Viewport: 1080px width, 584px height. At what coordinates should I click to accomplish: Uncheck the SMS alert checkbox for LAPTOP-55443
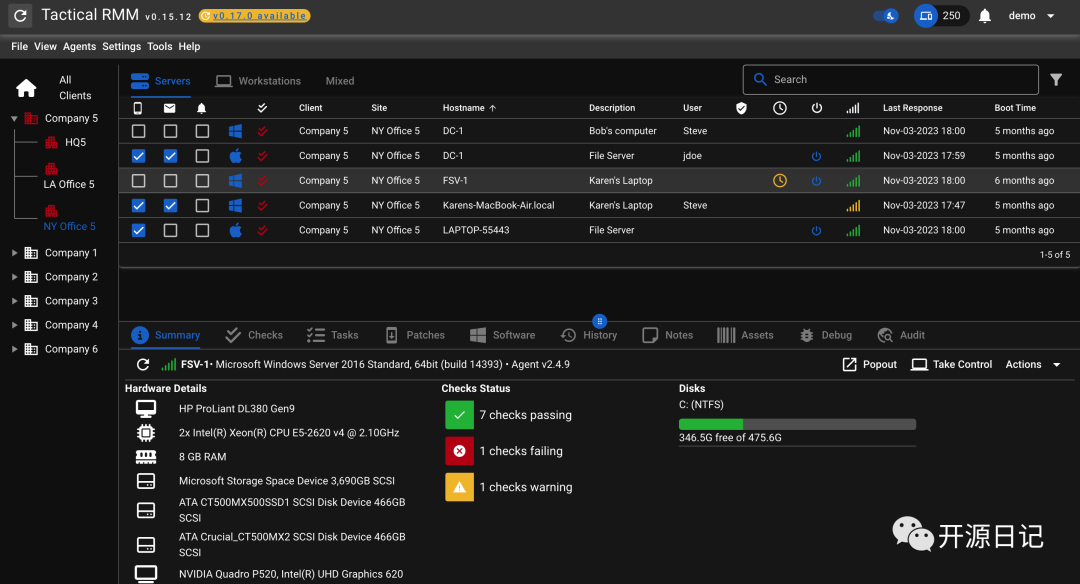pos(138,230)
